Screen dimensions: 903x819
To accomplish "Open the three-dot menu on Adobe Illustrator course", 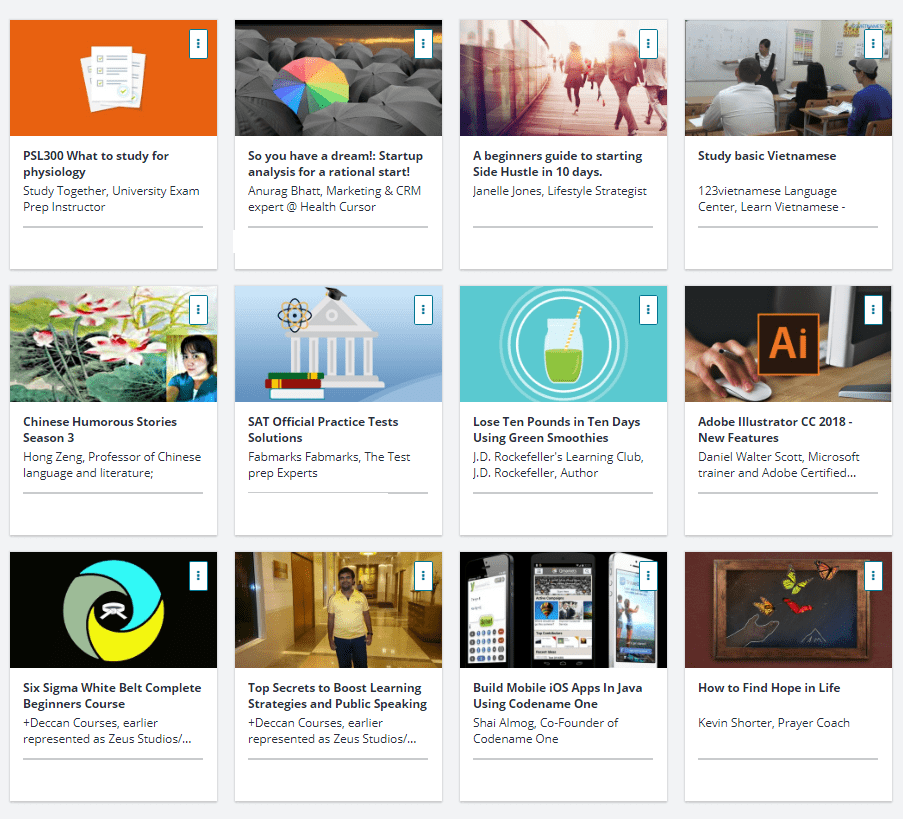I will click(x=873, y=310).
